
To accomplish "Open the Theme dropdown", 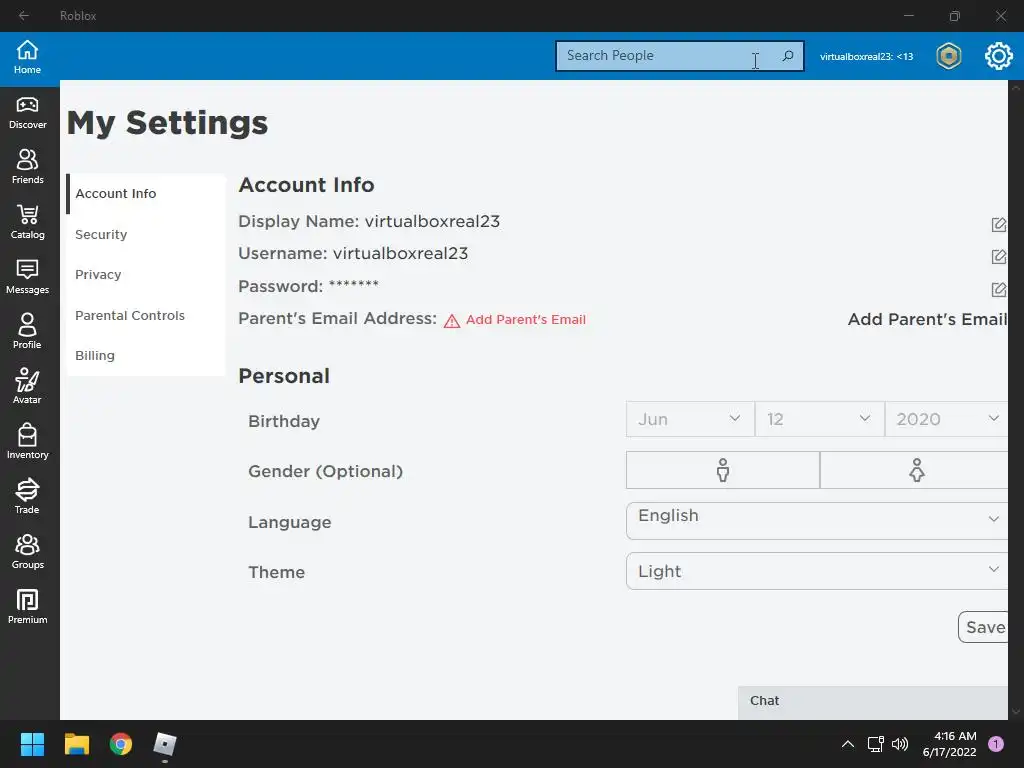I will (817, 571).
